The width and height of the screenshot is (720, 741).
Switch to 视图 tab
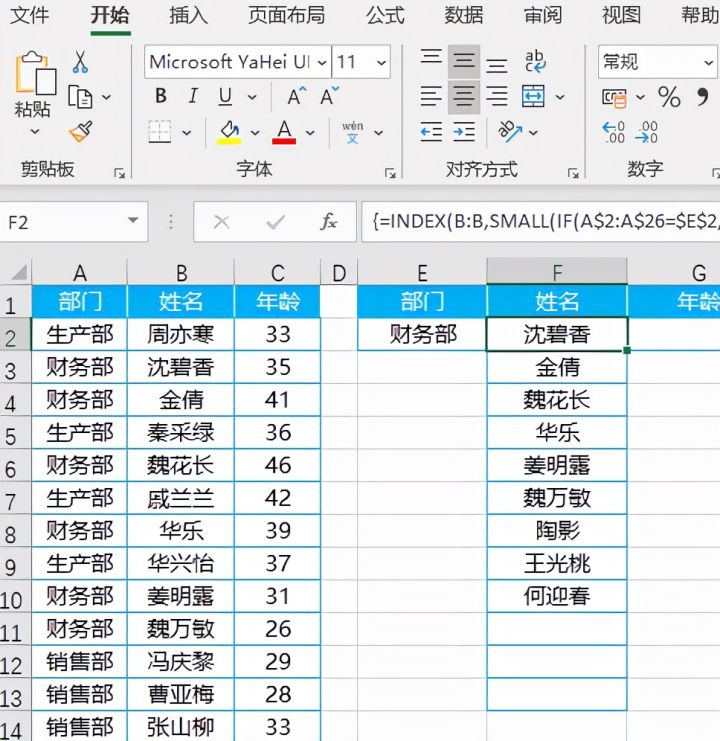[621, 15]
